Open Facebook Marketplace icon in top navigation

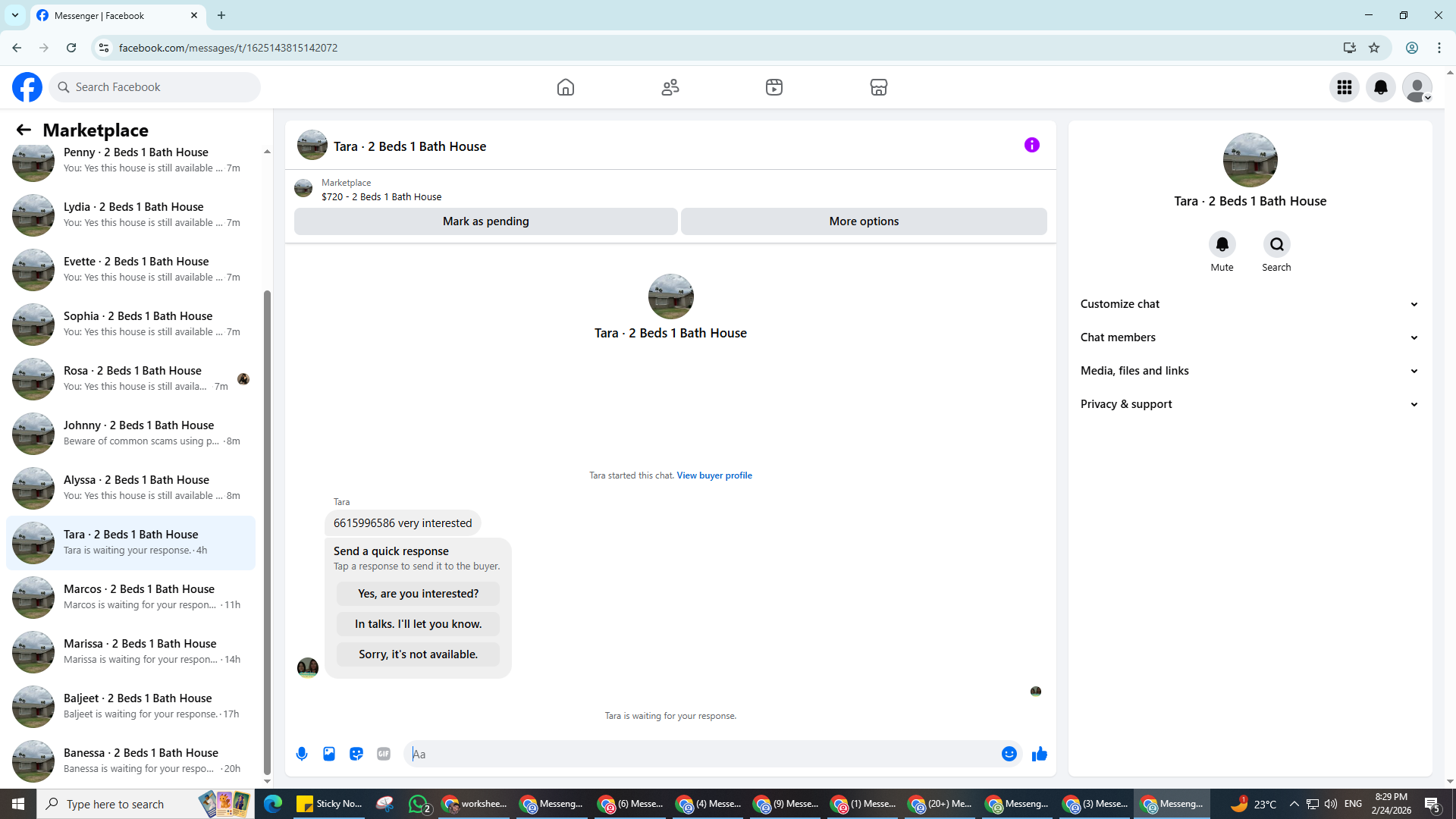pyautogui.click(x=878, y=87)
